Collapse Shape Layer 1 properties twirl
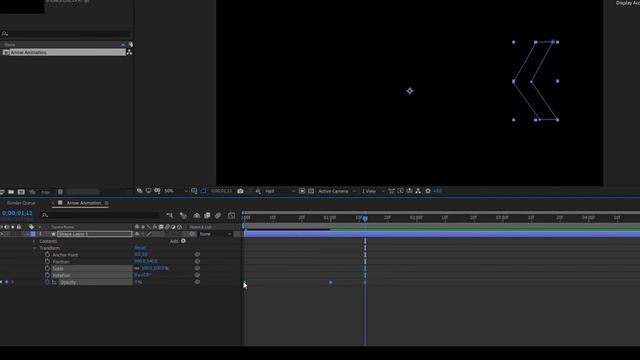The width and height of the screenshot is (640, 360). point(28,234)
